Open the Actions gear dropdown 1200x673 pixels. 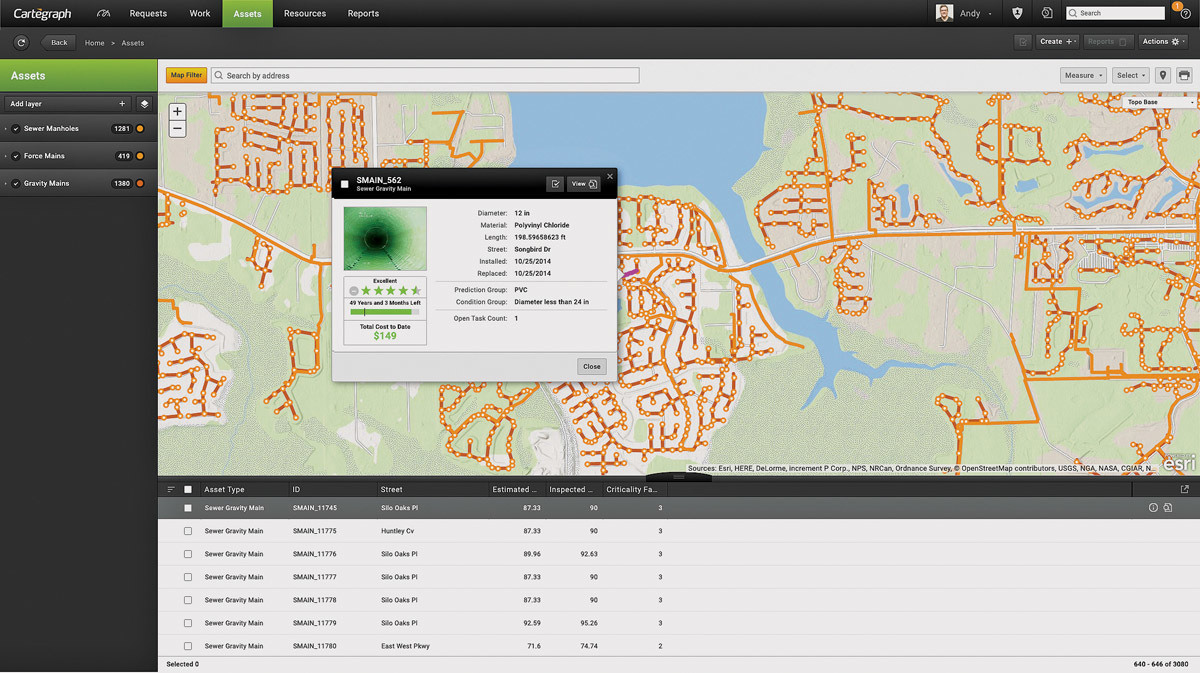[1160, 42]
